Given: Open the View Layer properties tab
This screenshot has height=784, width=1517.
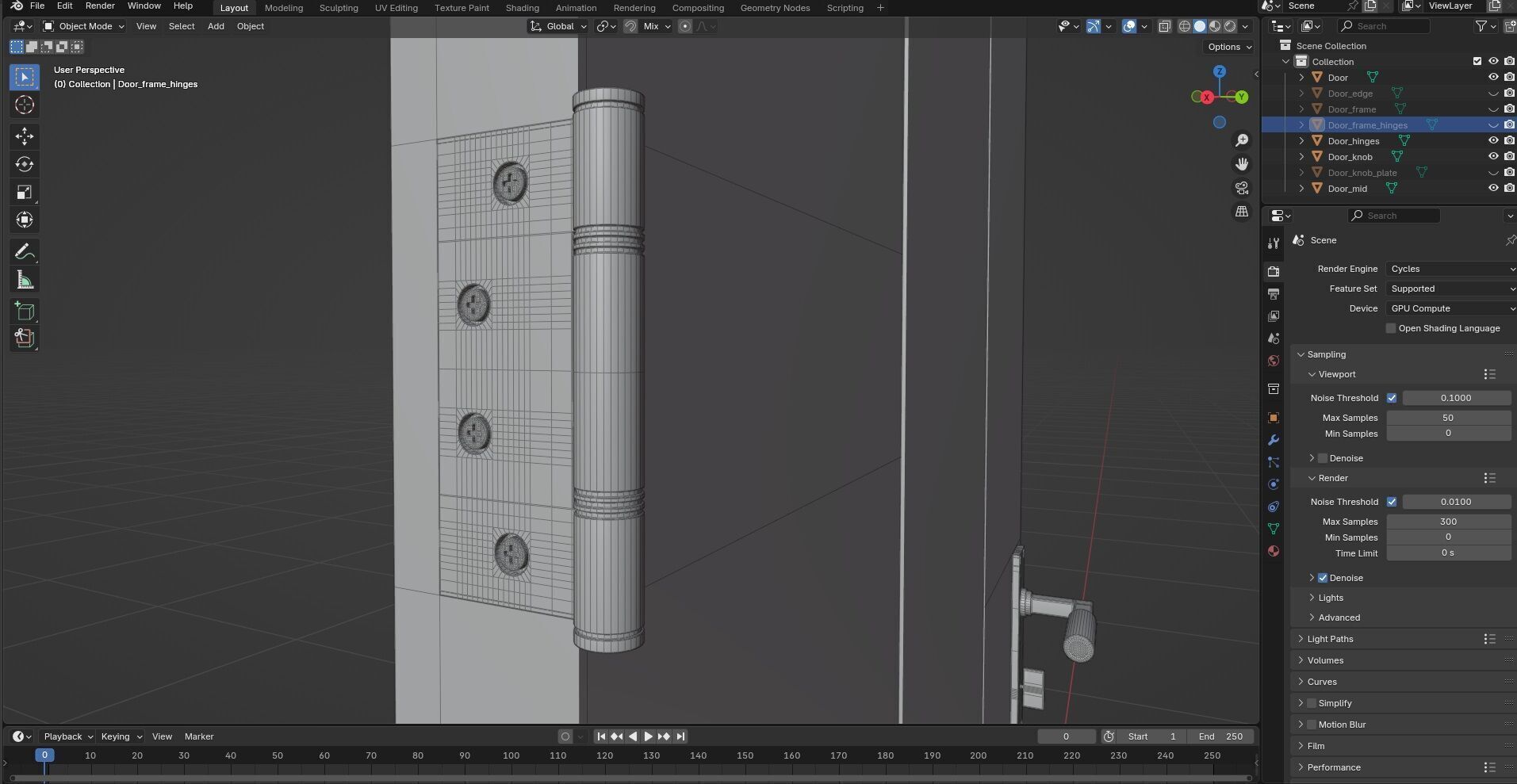Looking at the screenshot, I should point(1274,316).
